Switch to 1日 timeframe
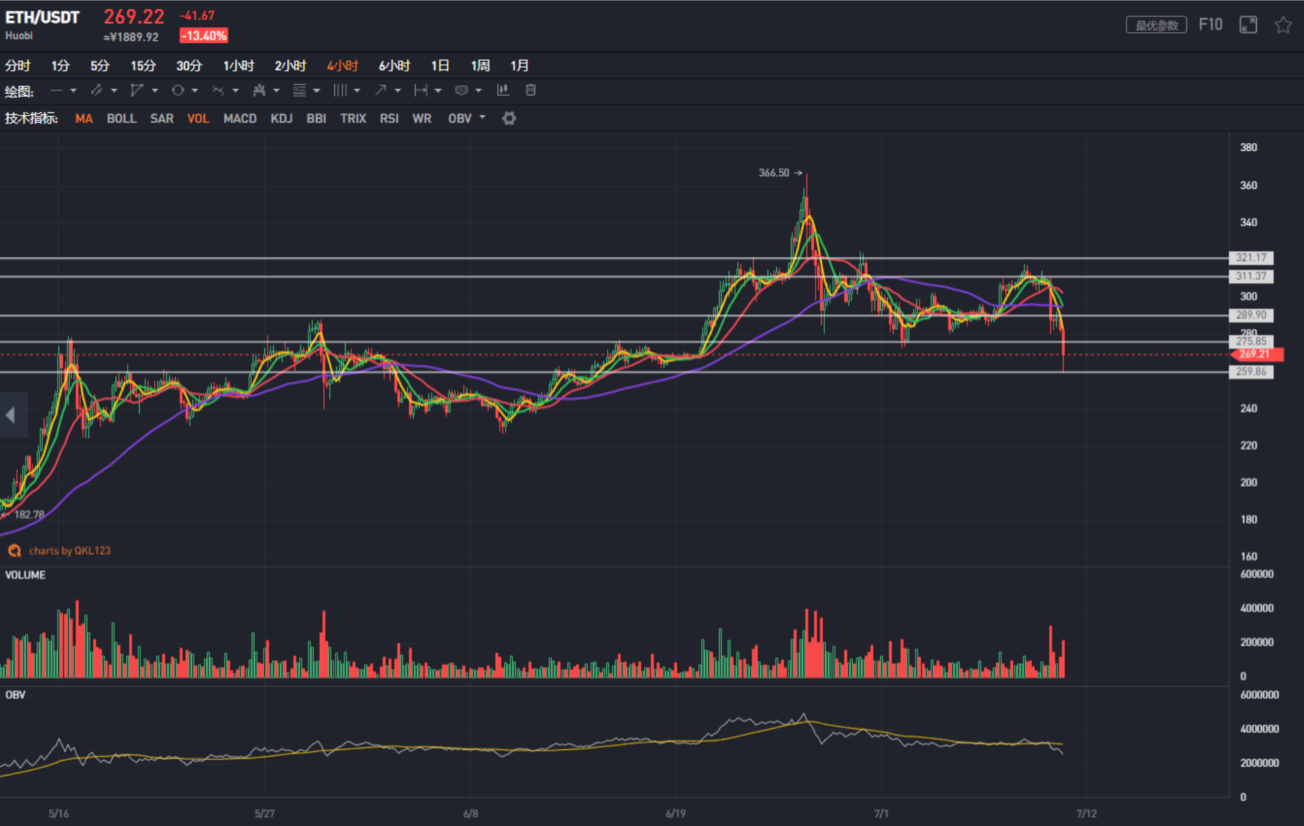The height and width of the screenshot is (826, 1304). pos(440,66)
